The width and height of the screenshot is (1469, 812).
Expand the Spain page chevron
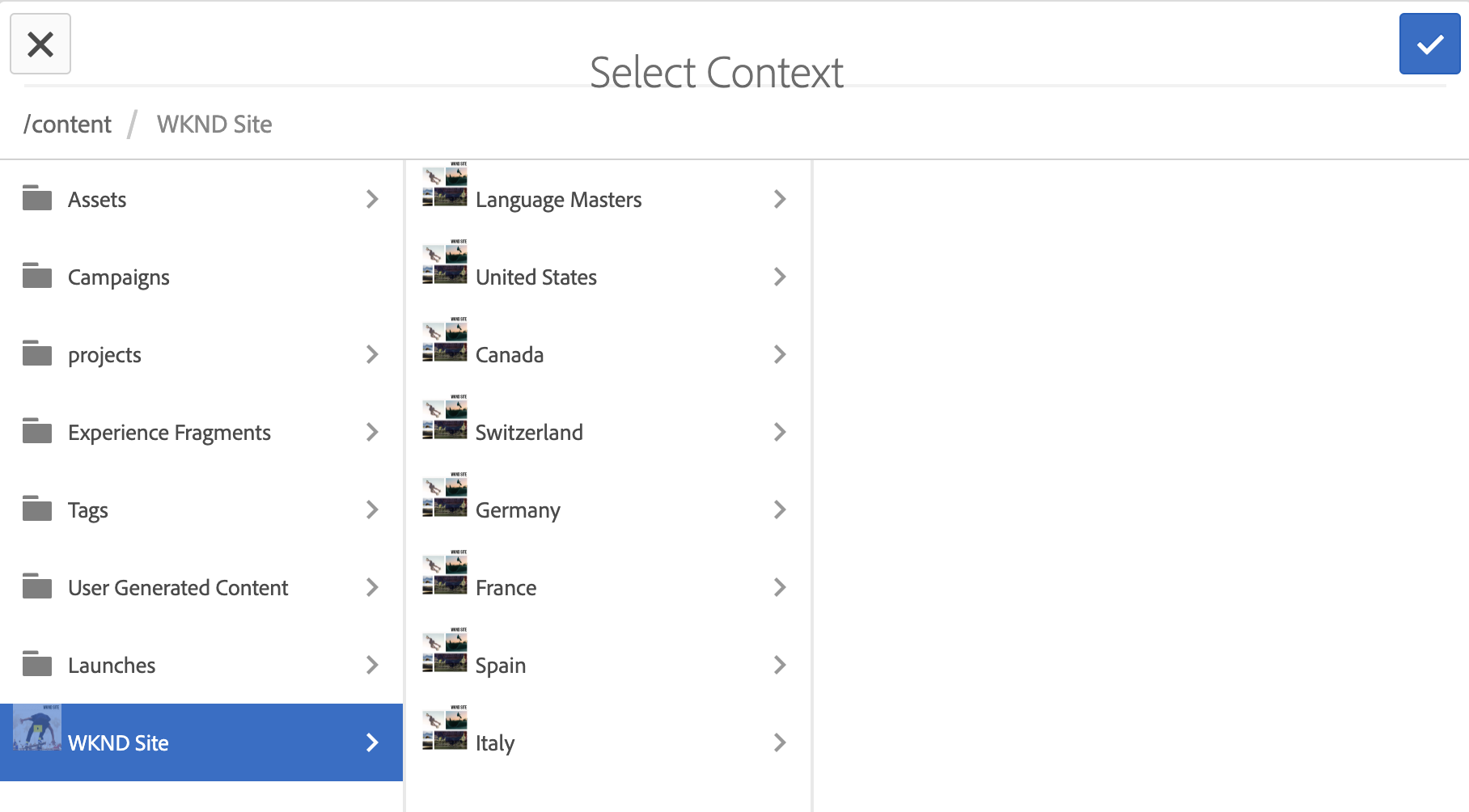[x=780, y=665]
